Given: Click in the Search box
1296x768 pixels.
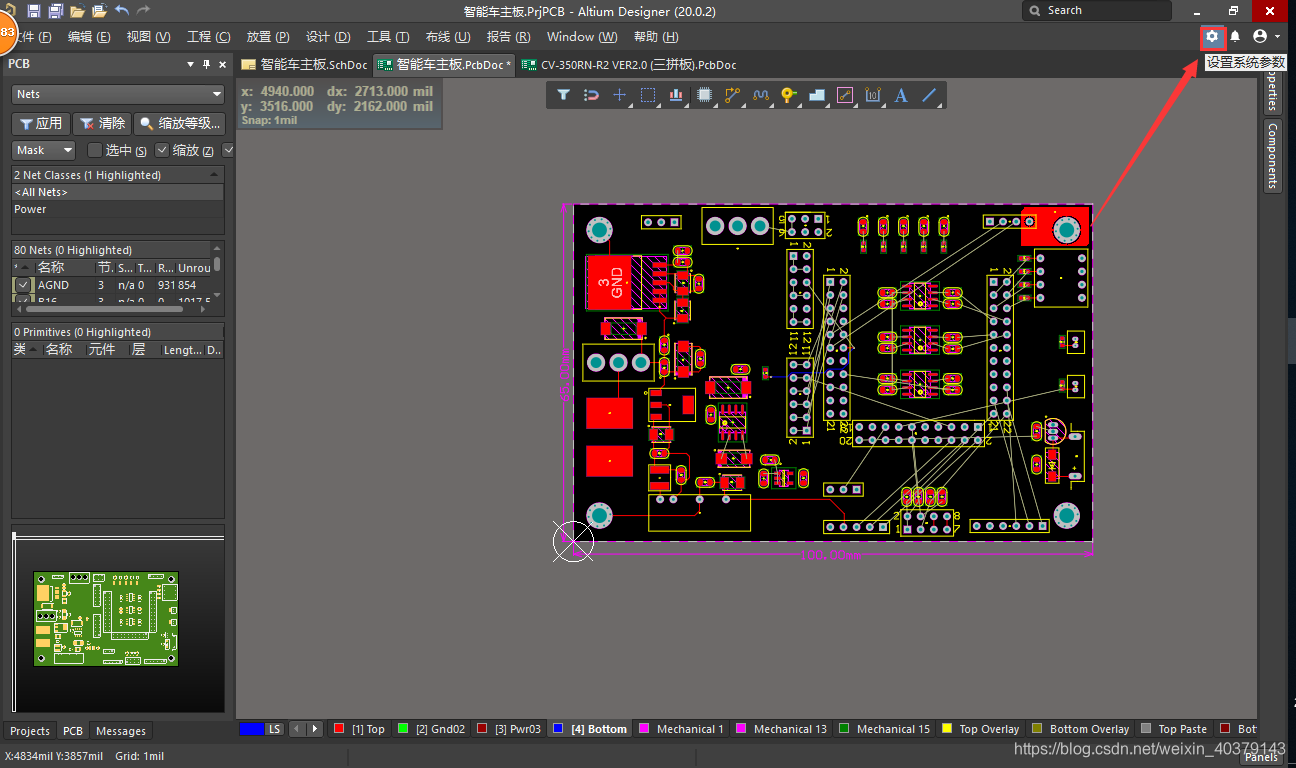Looking at the screenshot, I should click(x=1097, y=10).
